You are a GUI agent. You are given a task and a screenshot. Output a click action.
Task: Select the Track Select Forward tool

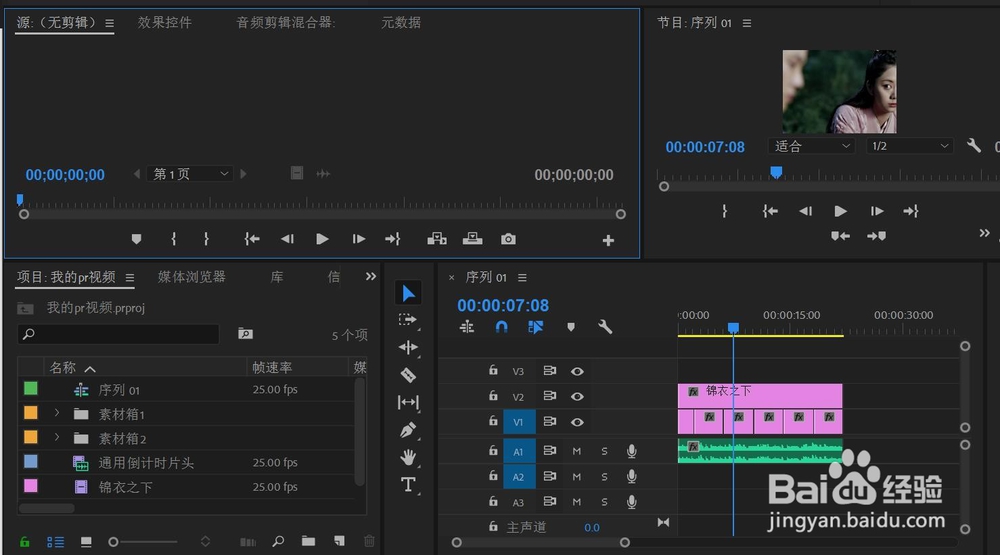408,320
